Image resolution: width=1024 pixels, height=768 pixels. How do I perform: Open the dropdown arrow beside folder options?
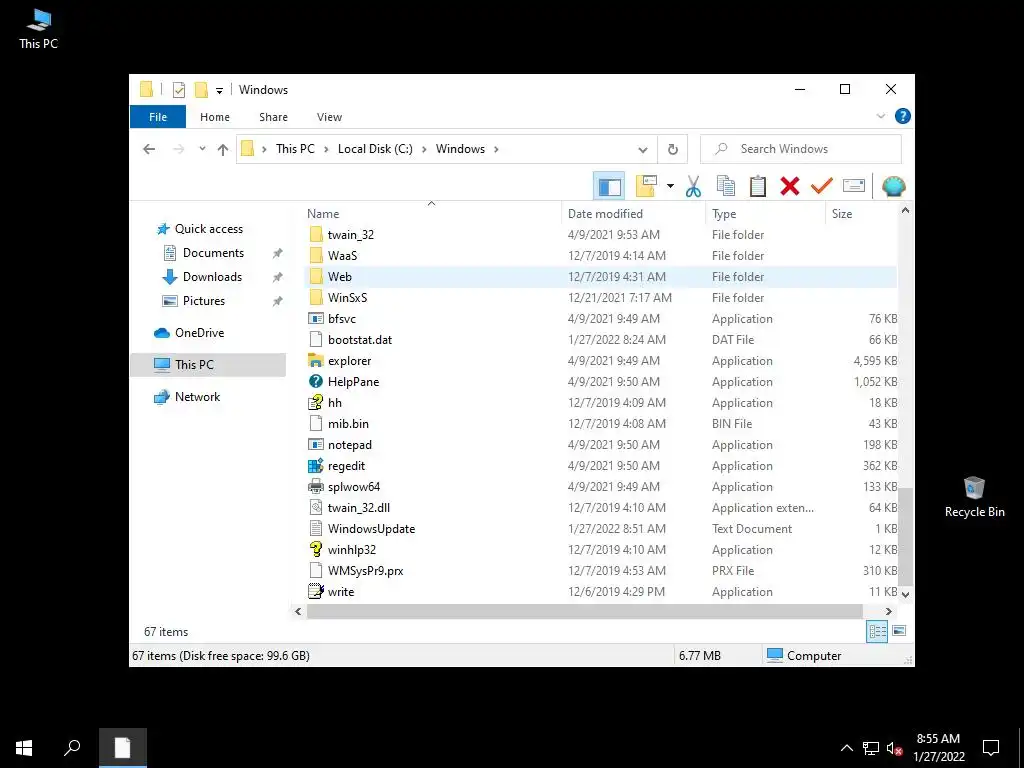tap(670, 187)
